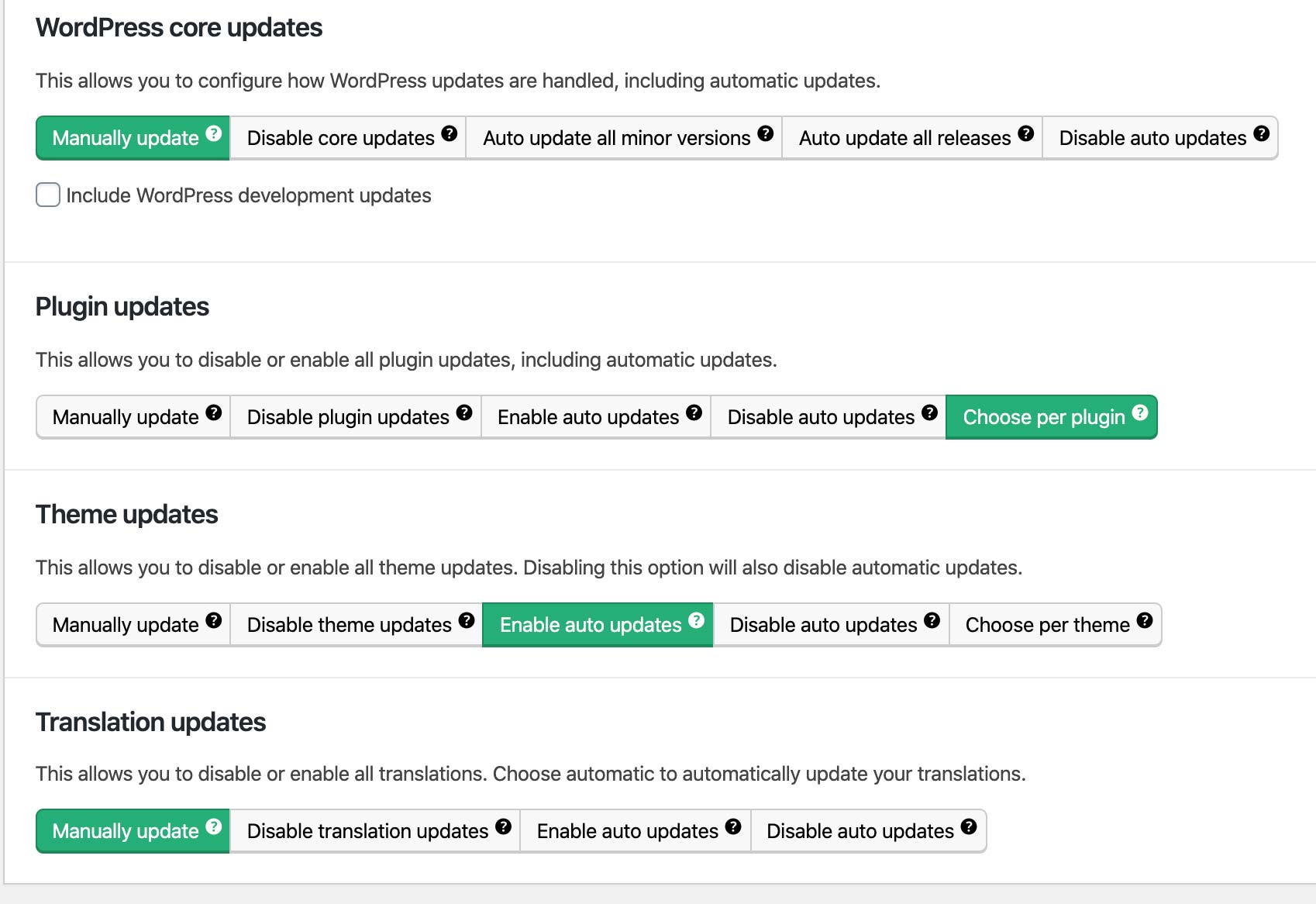
Task: Open help icon for Choose per plugin
Action: pyautogui.click(x=1140, y=412)
